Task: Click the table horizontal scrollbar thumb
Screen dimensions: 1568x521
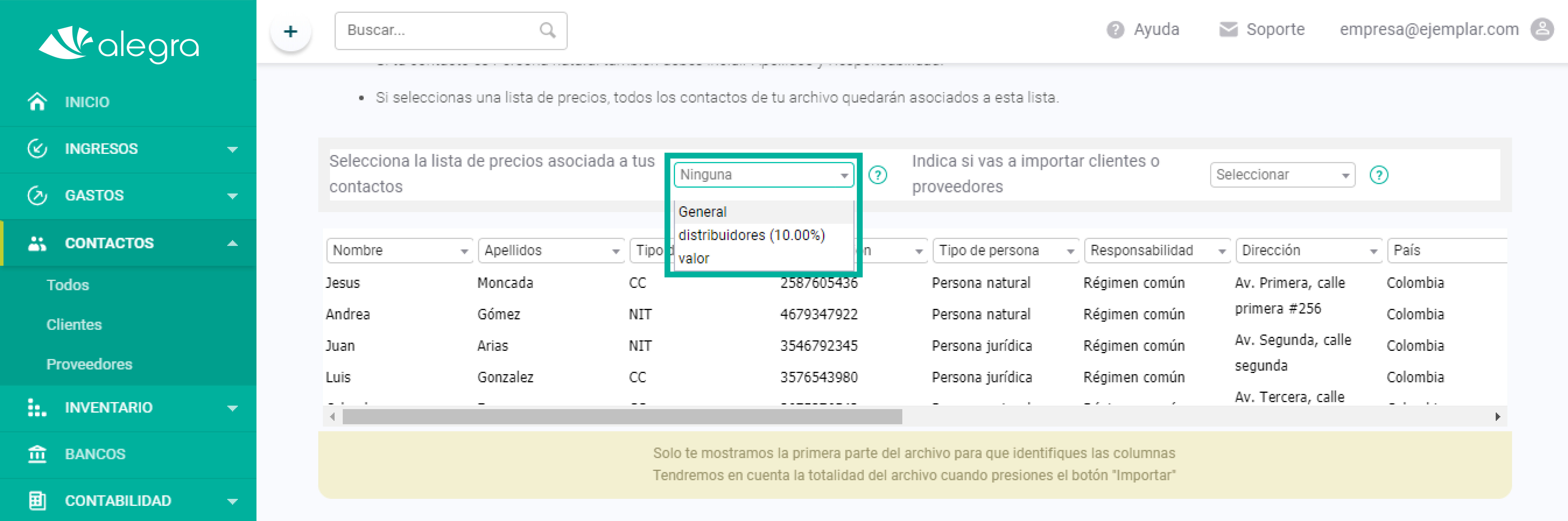Action: [x=622, y=417]
